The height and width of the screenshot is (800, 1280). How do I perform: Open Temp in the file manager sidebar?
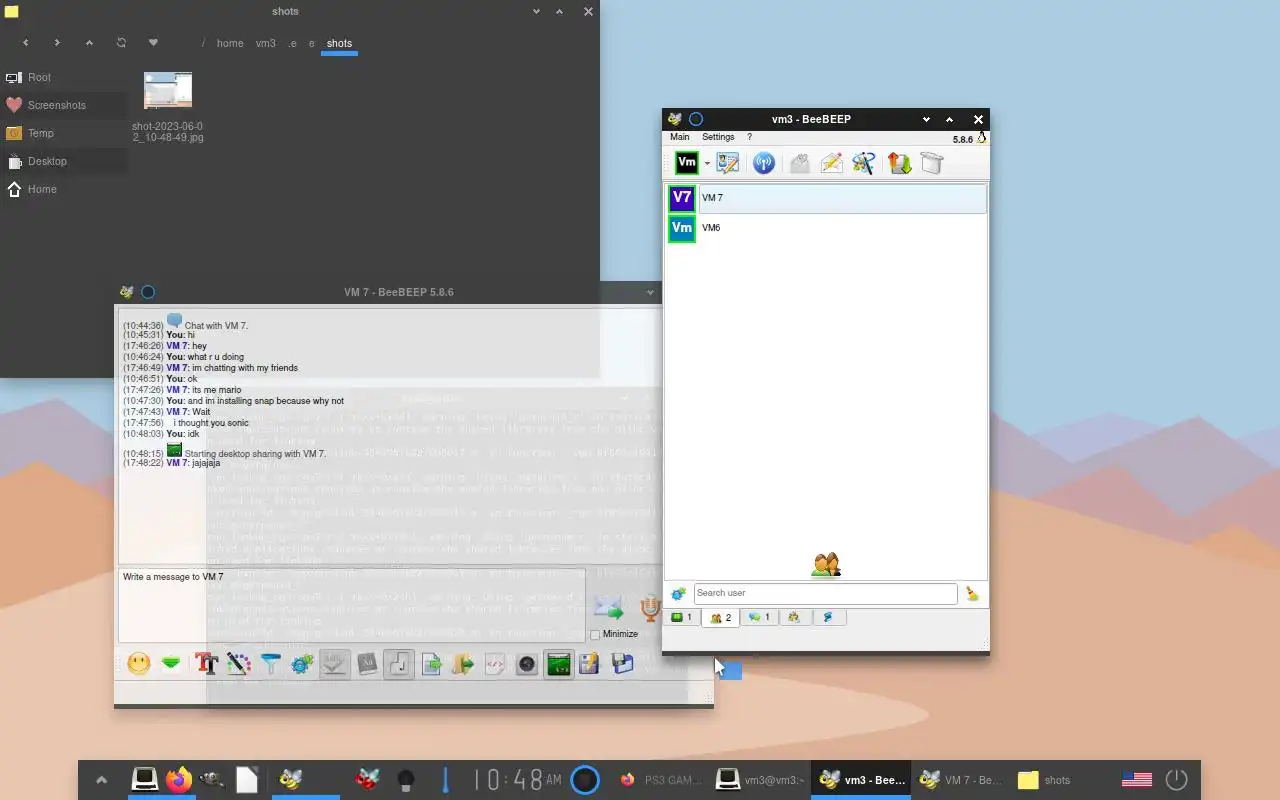tap(64, 133)
